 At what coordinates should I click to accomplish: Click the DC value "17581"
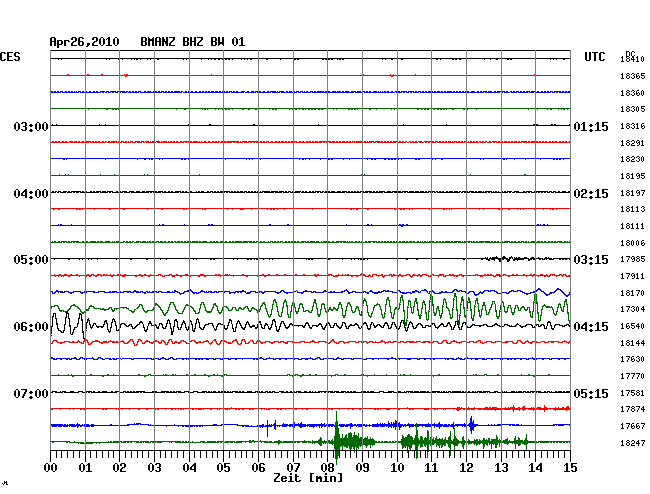tap(633, 393)
